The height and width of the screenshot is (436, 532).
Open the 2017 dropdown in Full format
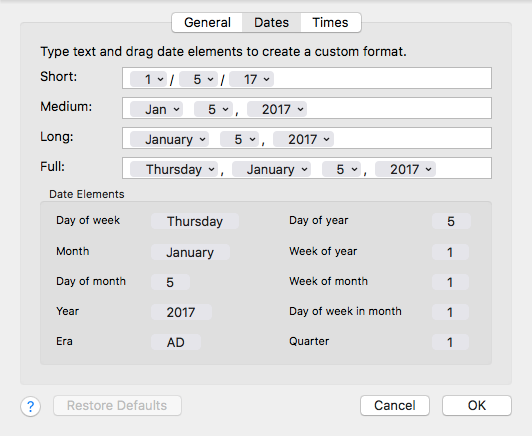click(x=405, y=169)
